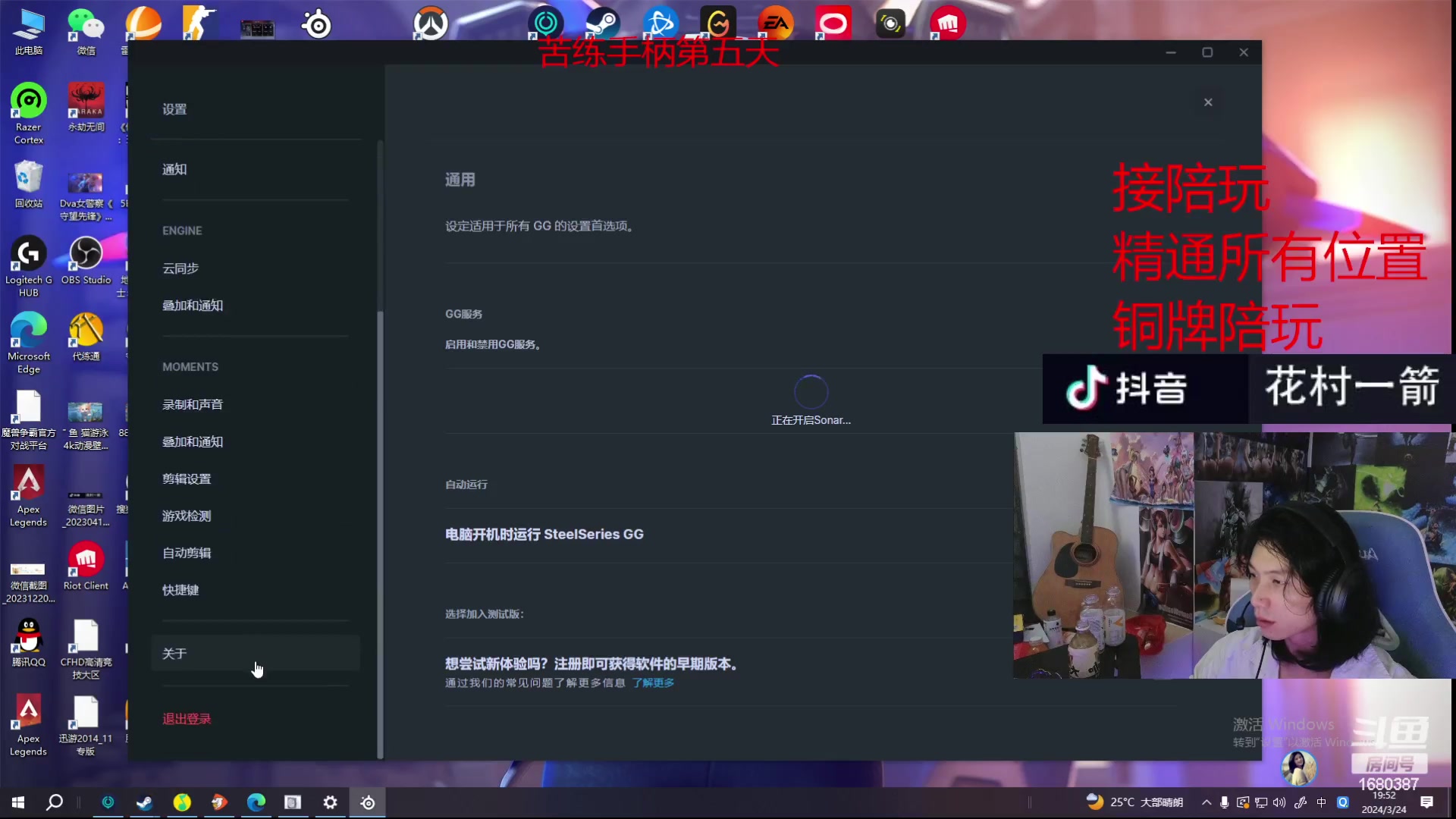Open the 代练通 desktop shortcut
The height and width of the screenshot is (819, 1456).
(x=86, y=337)
